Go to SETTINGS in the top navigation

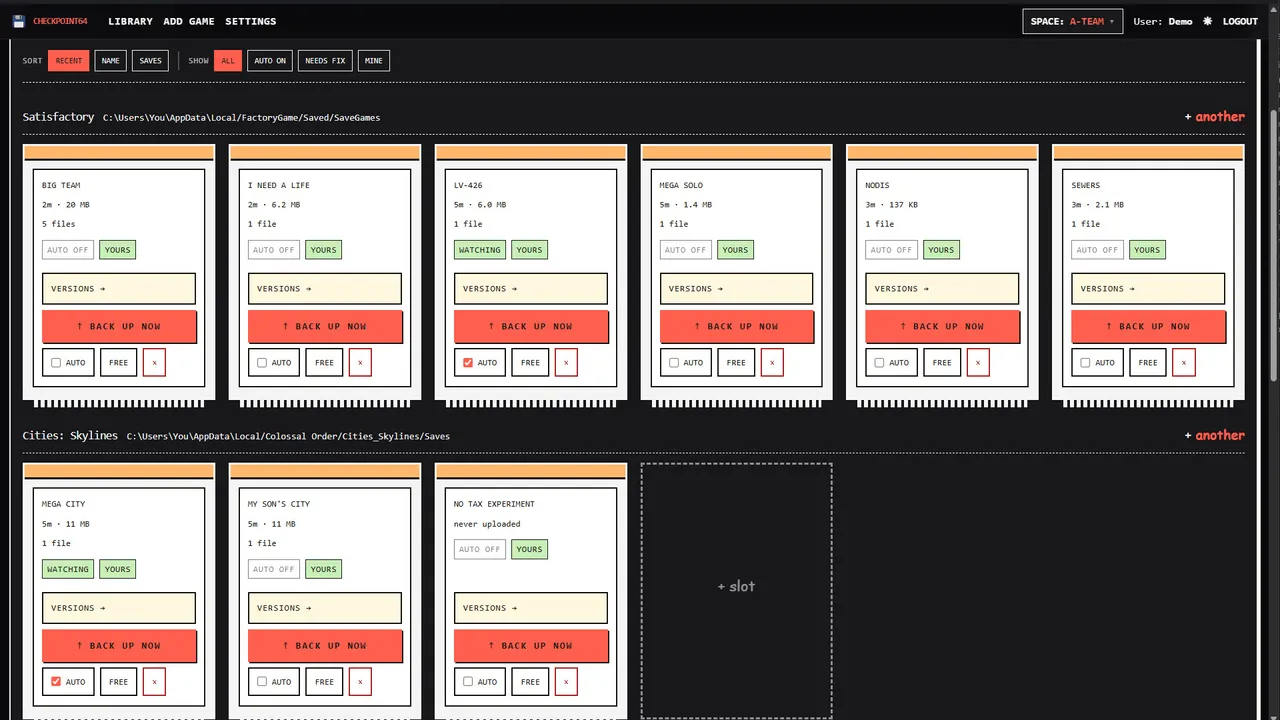tap(251, 21)
